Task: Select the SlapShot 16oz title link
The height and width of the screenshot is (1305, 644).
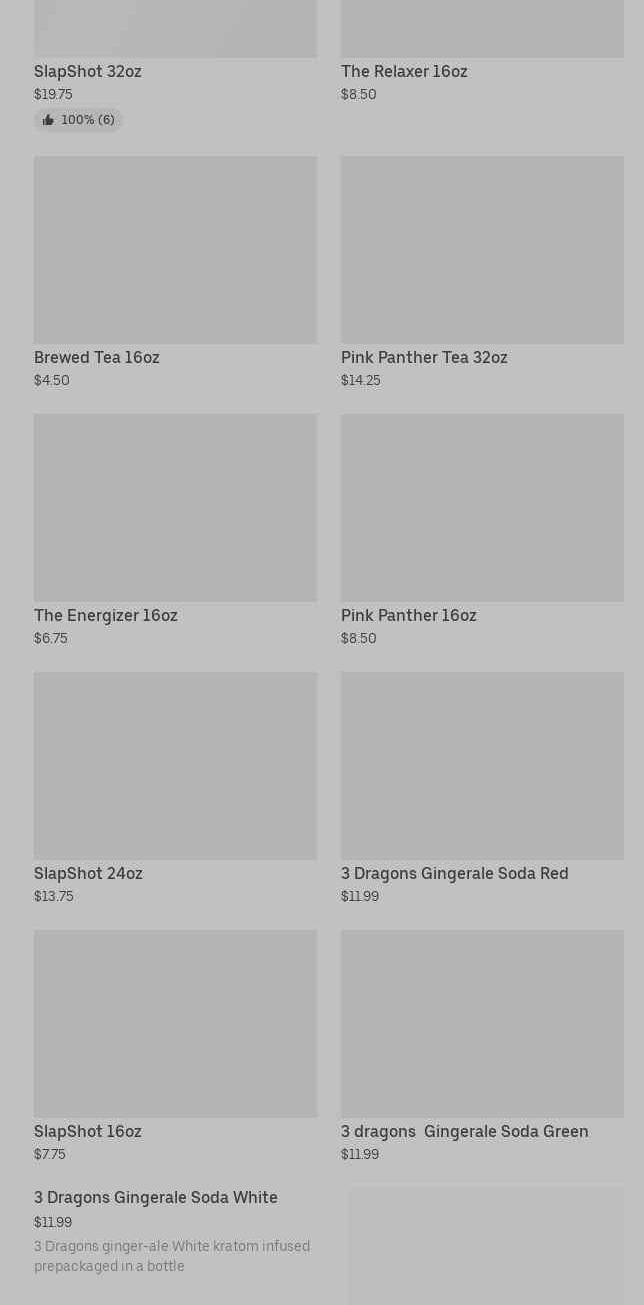Action: (x=88, y=1132)
